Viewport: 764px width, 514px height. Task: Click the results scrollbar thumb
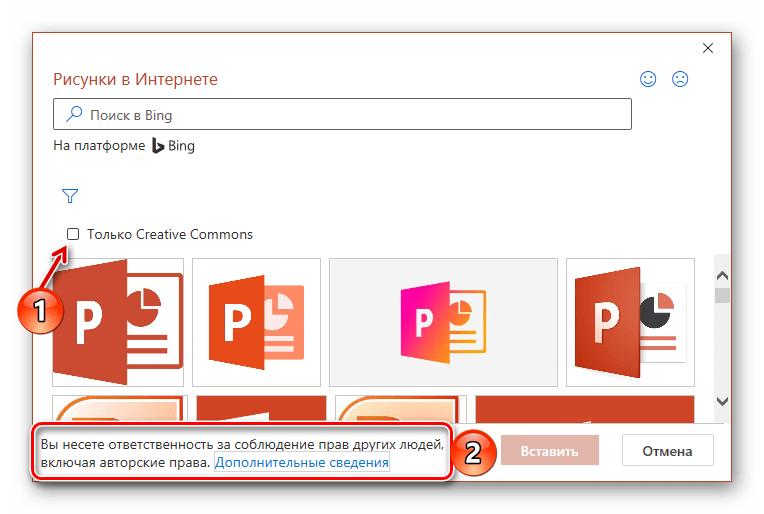coord(722,295)
